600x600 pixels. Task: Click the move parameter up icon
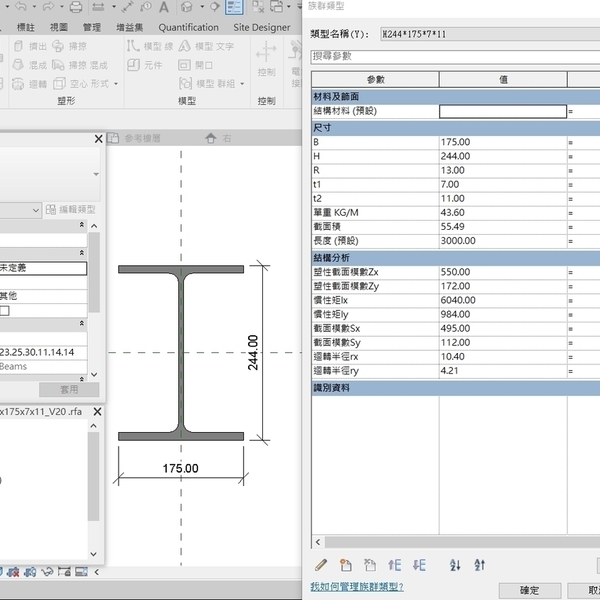pyautogui.click(x=395, y=566)
